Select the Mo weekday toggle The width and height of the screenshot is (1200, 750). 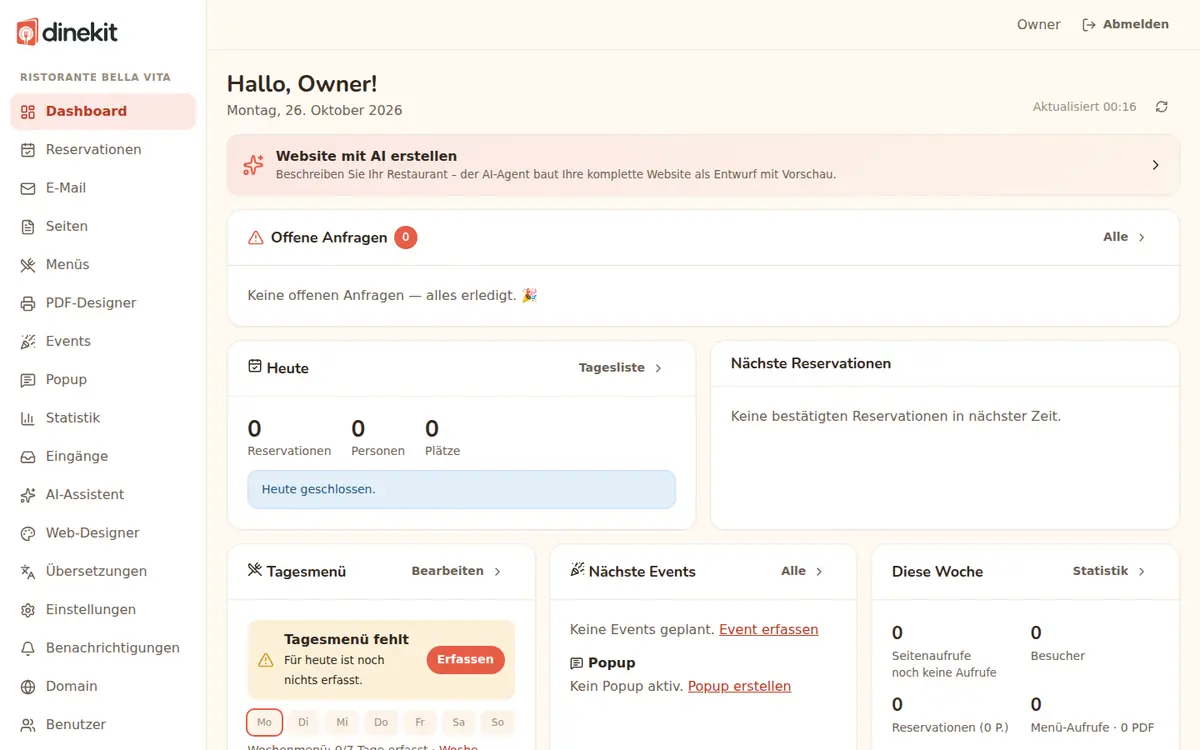click(x=264, y=722)
